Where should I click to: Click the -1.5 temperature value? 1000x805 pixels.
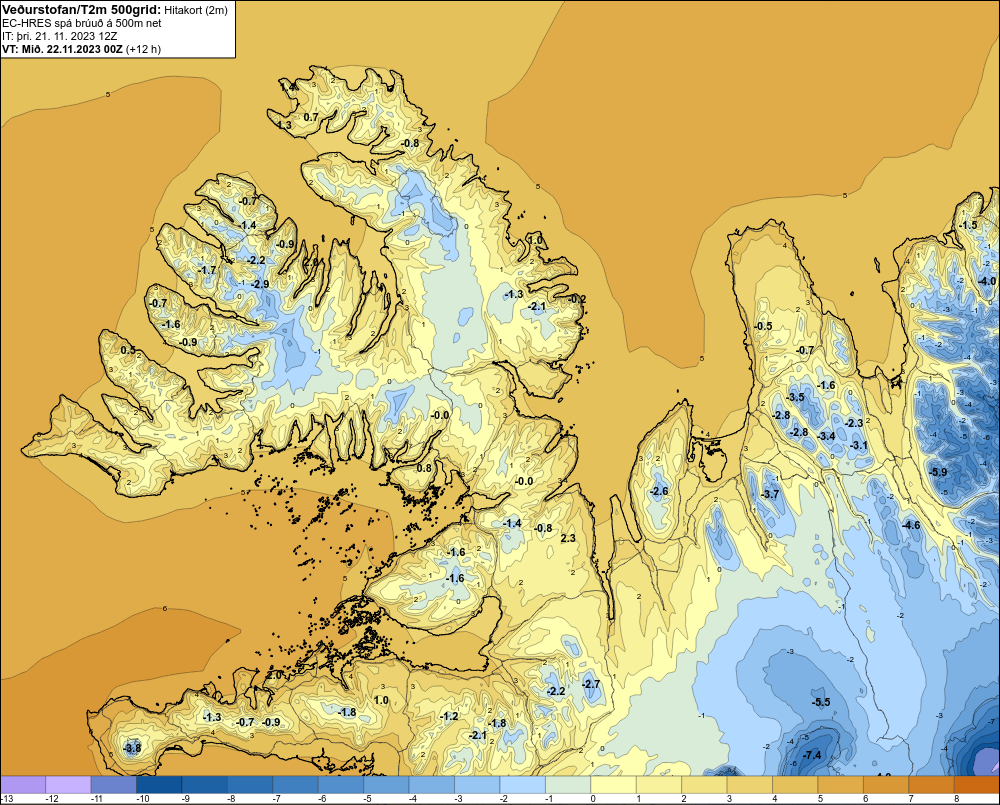tap(968, 225)
